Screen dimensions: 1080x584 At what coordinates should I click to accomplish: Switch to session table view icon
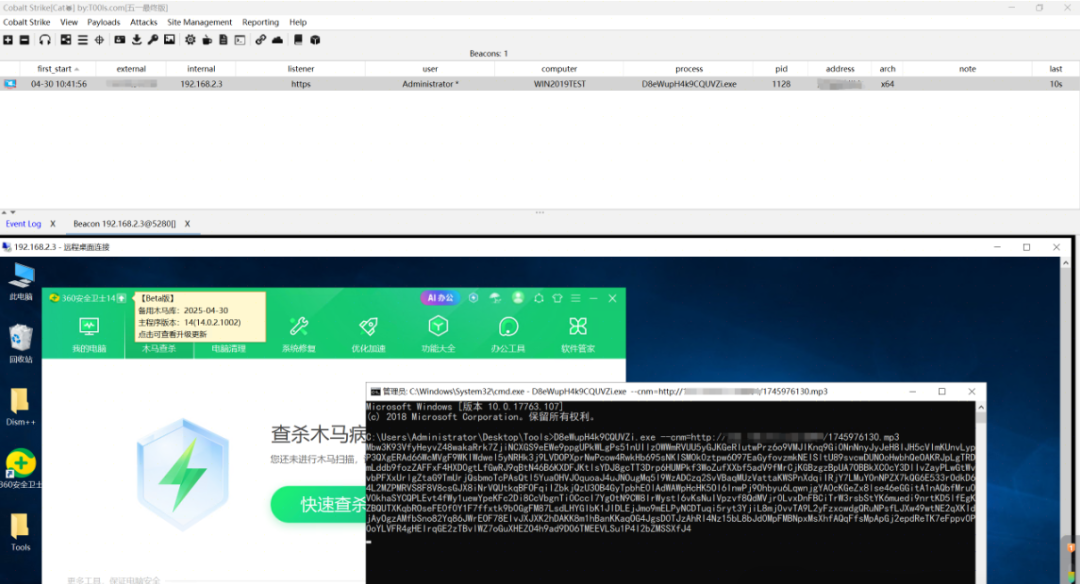83,40
